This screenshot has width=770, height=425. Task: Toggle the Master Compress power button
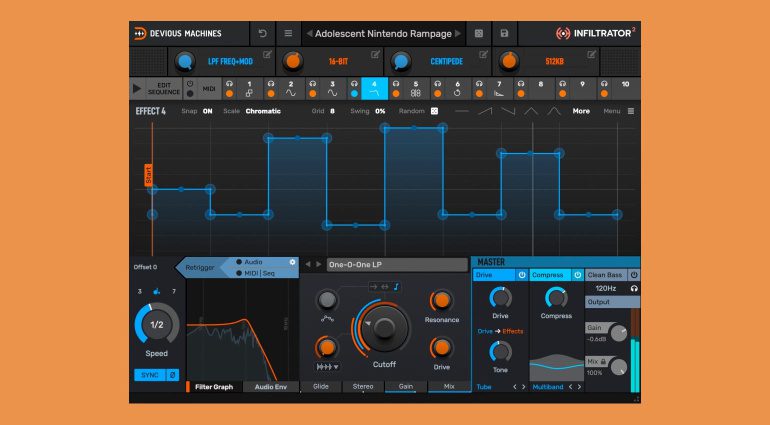578,275
